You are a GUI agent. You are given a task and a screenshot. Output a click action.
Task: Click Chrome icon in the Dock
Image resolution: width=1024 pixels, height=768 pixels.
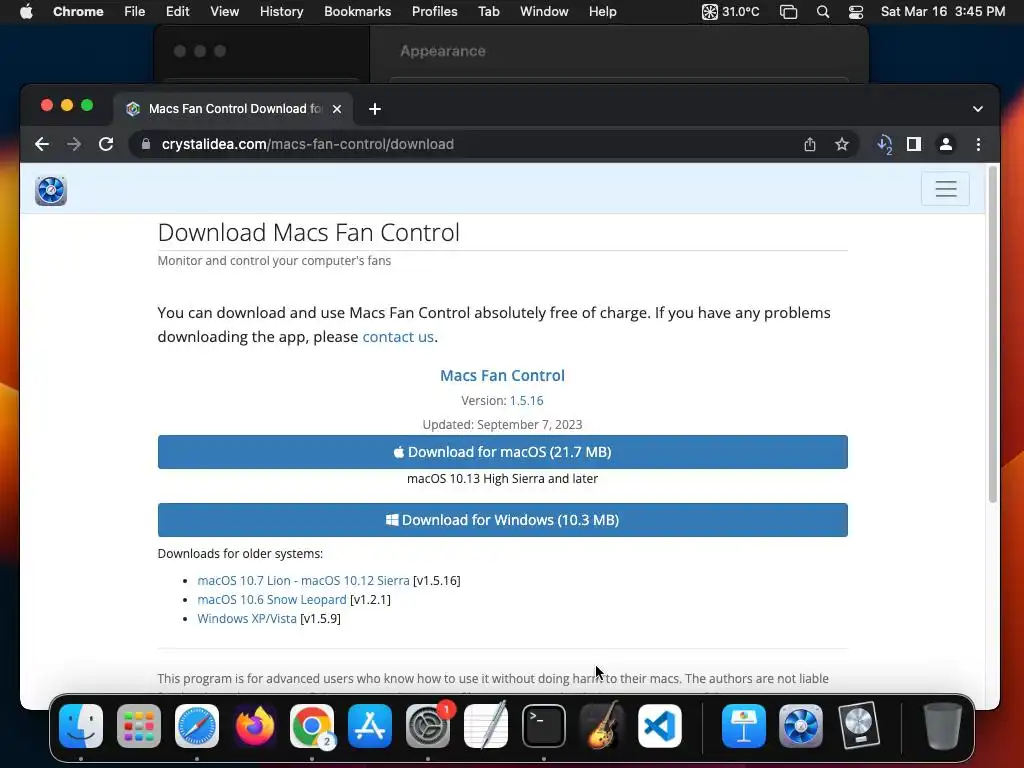pyautogui.click(x=312, y=726)
